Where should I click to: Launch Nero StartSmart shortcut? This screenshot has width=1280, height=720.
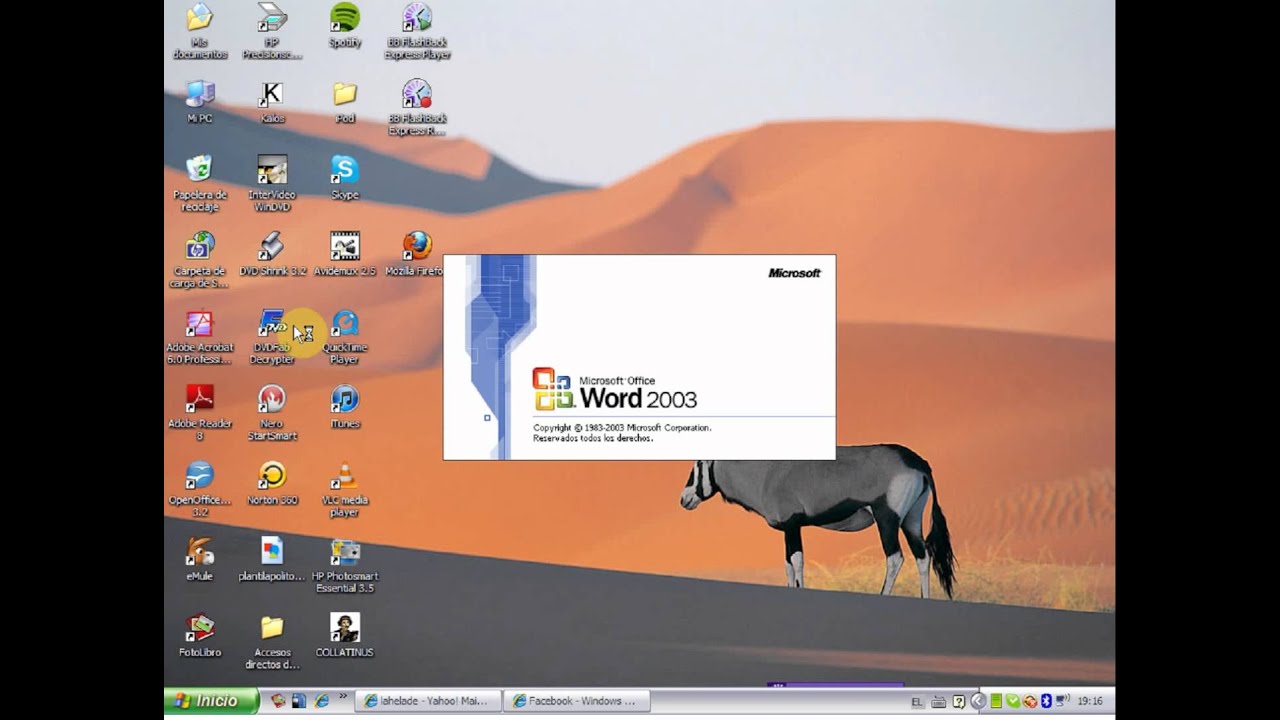tap(272, 412)
